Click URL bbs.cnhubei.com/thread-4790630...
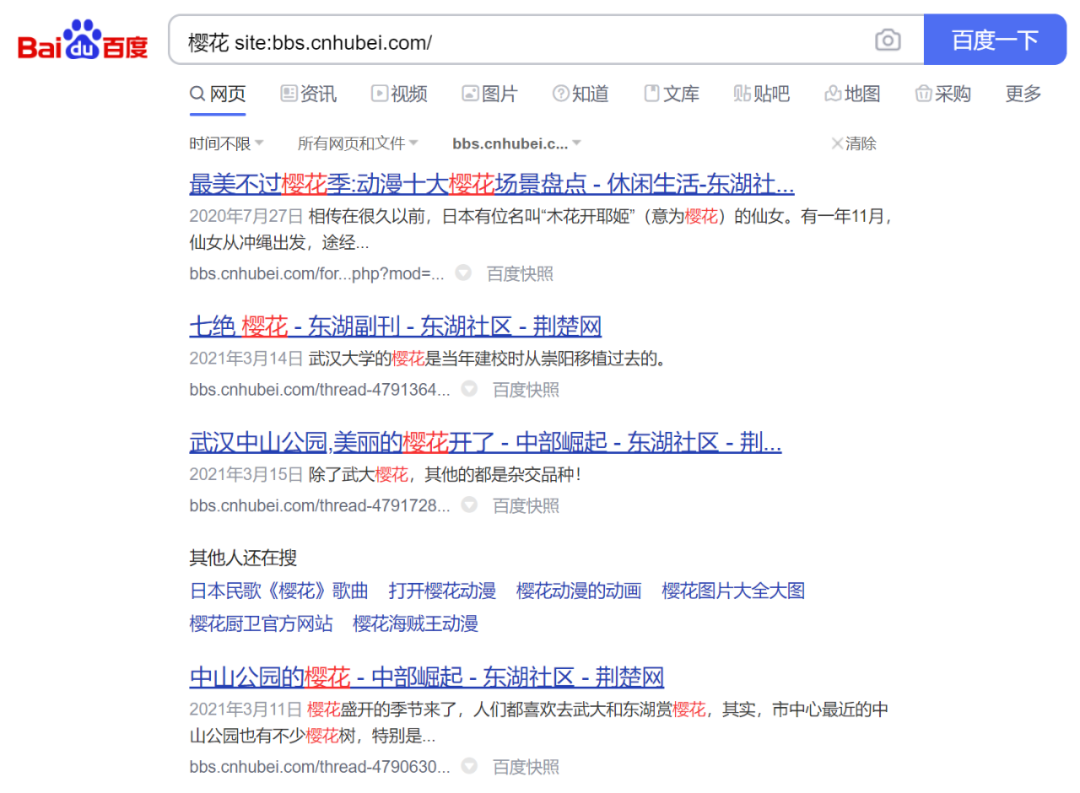The height and width of the screenshot is (793, 1080). point(320,766)
